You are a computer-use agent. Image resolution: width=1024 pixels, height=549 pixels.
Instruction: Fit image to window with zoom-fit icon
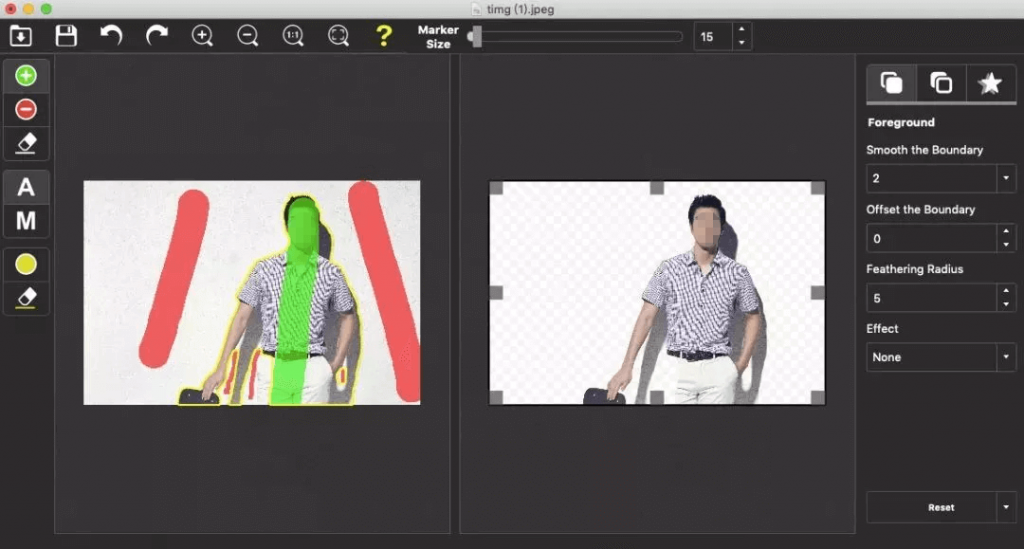[338, 35]
